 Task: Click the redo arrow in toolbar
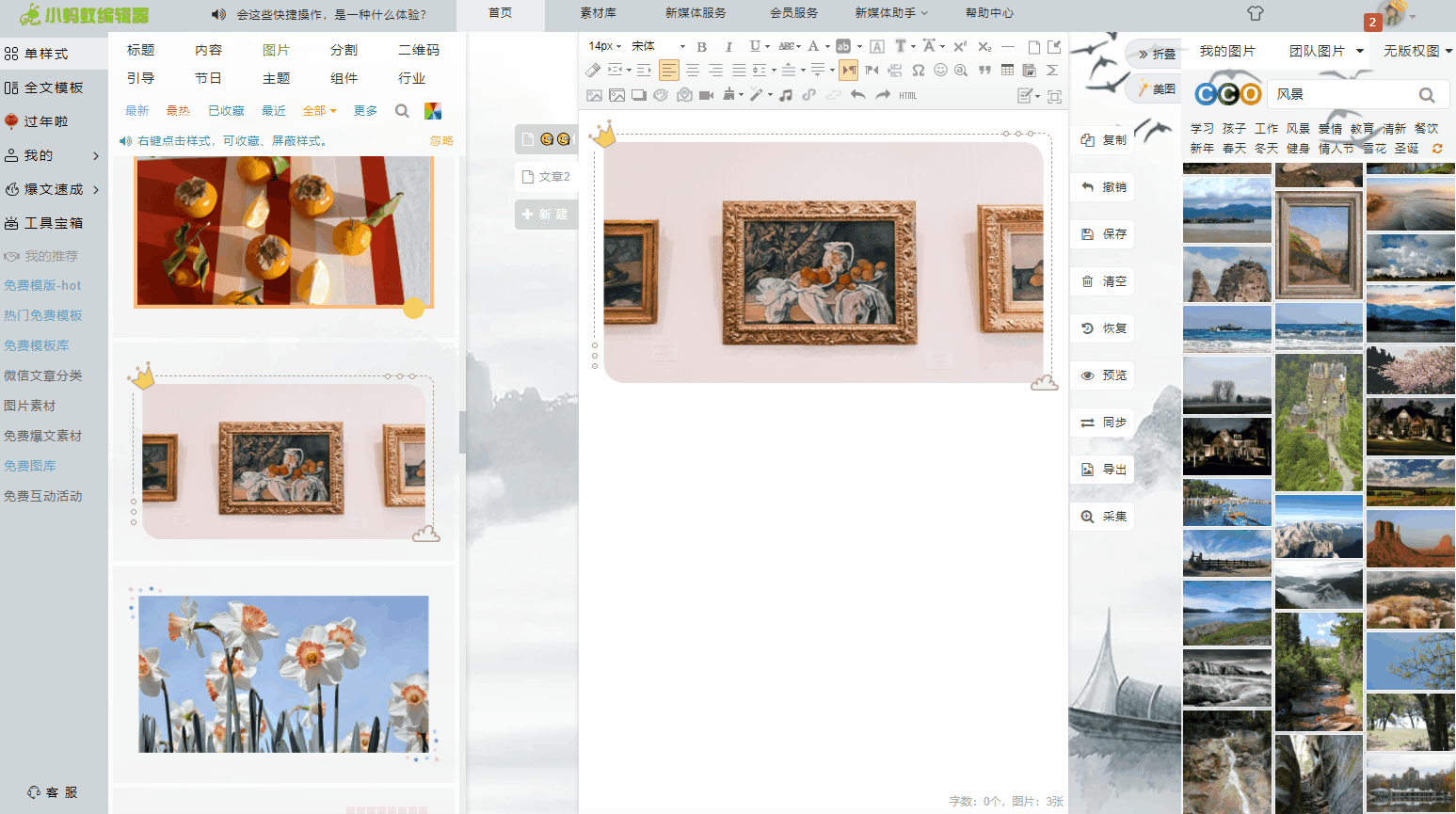click(x=883, y=95)
